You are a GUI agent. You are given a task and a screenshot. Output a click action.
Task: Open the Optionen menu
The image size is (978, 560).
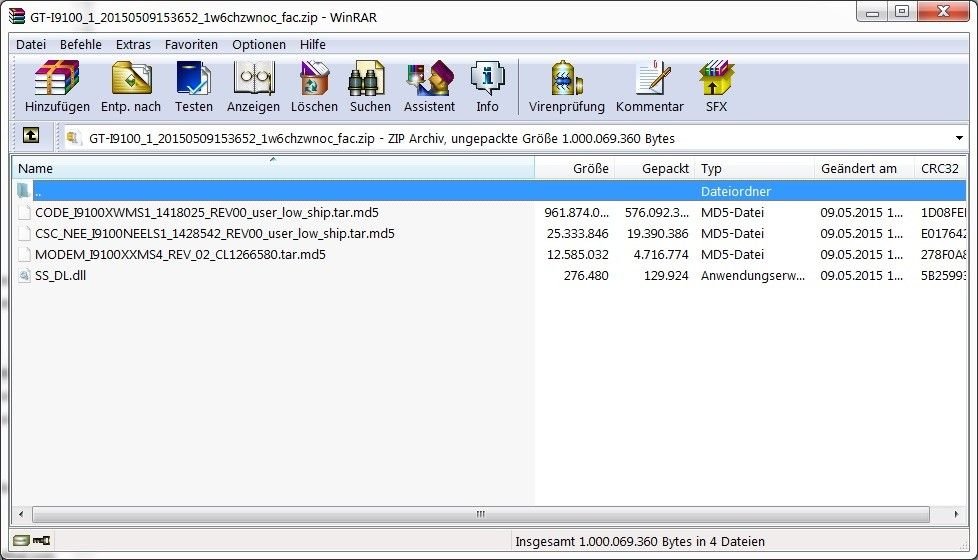coord(259,44)
